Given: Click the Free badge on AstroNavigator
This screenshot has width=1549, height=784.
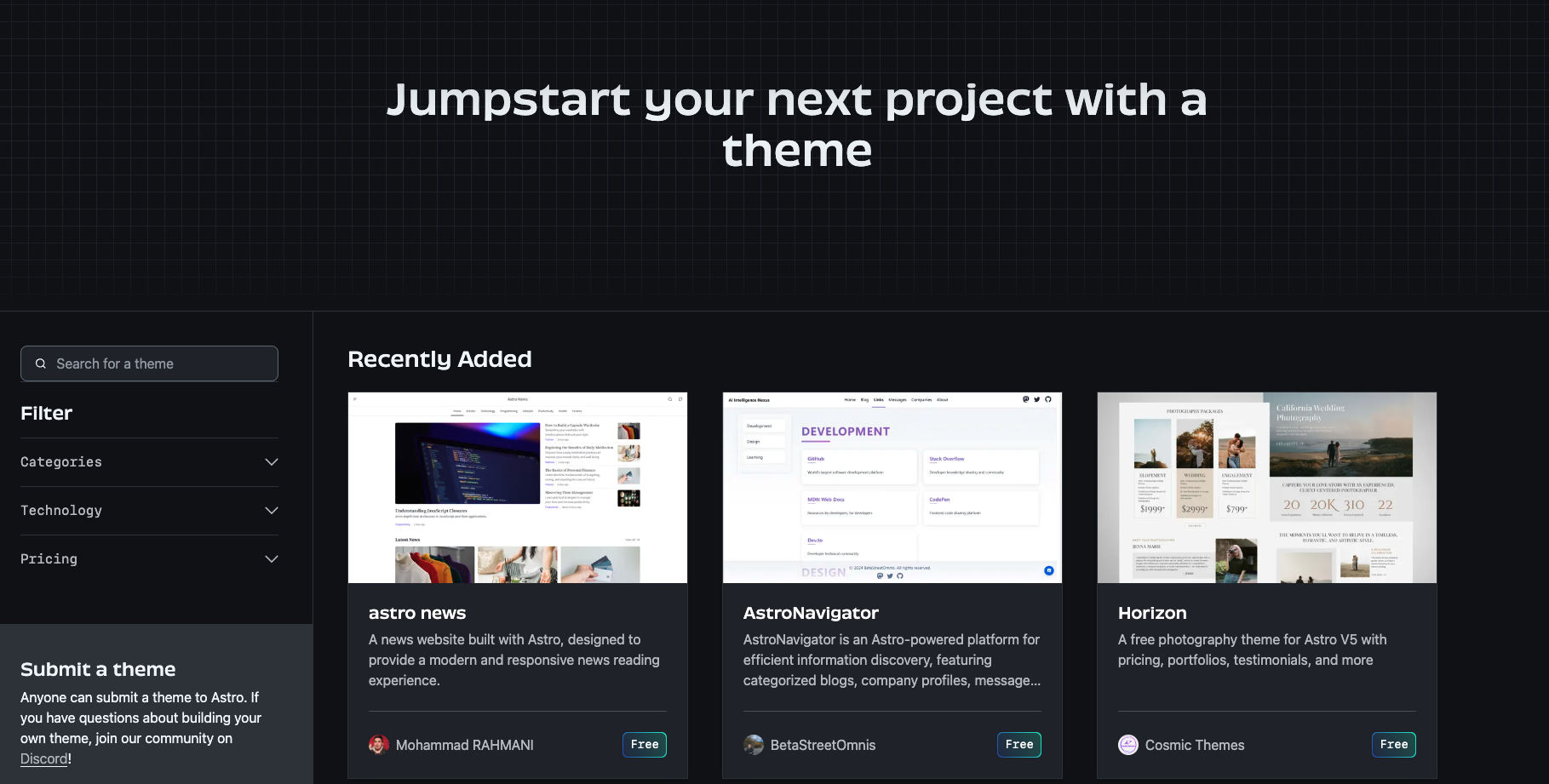Looking at the screenshot, I should [1019, 745].
